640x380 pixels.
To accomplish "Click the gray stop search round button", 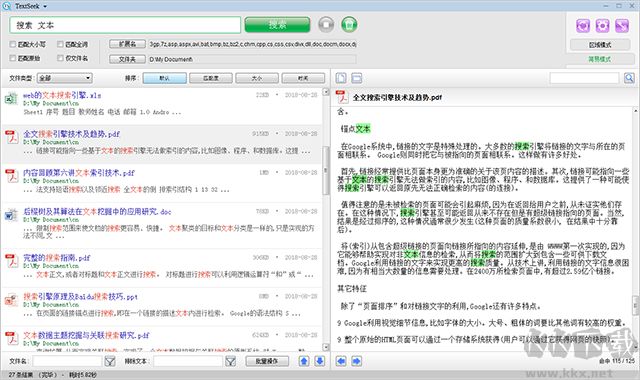I will pos(326,25).
